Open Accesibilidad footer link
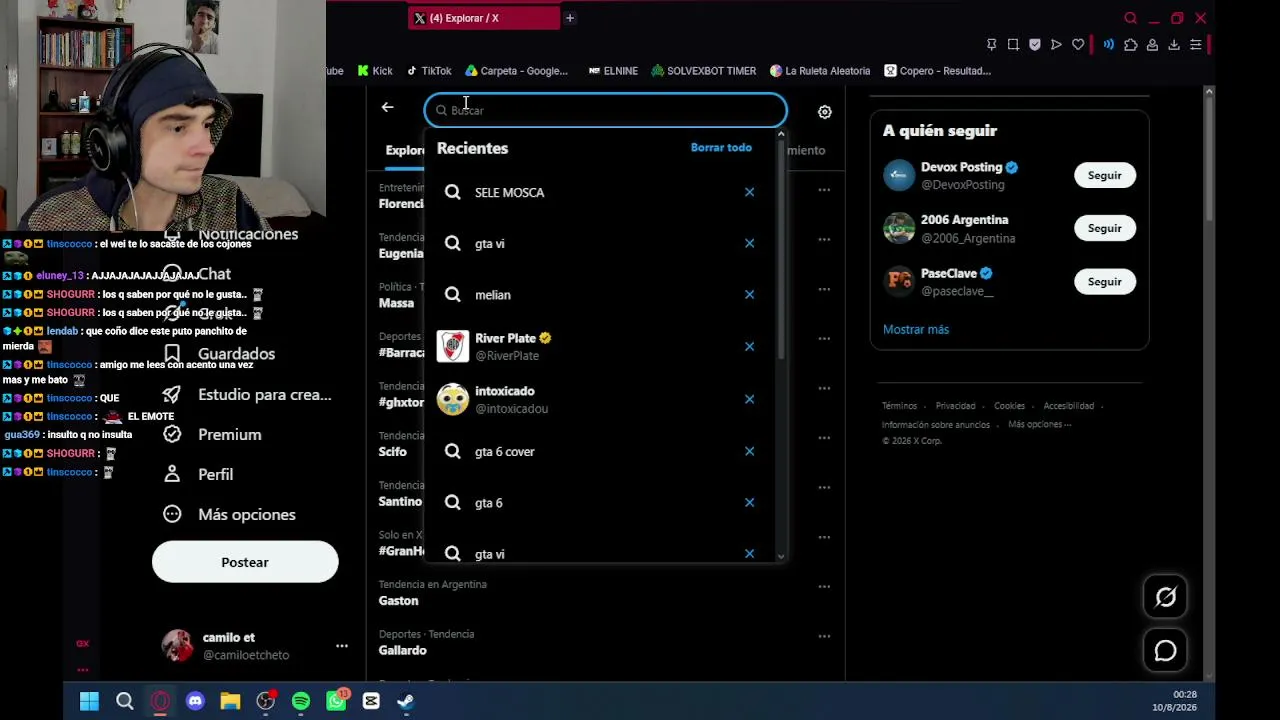Image resolution: width=1280 pixels, height=720 pixels. click(1068, 406)
